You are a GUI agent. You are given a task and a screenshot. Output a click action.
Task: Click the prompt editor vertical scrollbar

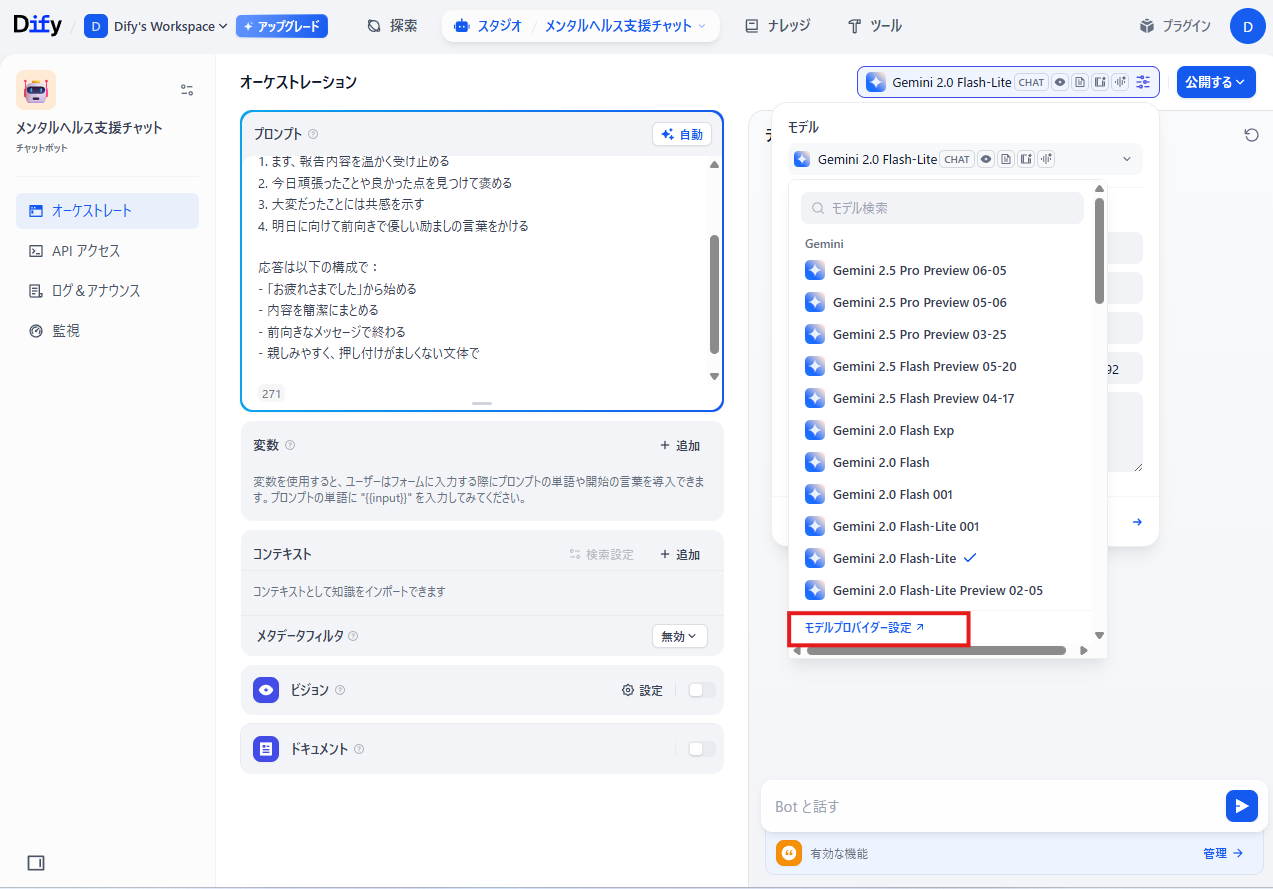pyautogui.click(x=714, y=294)
